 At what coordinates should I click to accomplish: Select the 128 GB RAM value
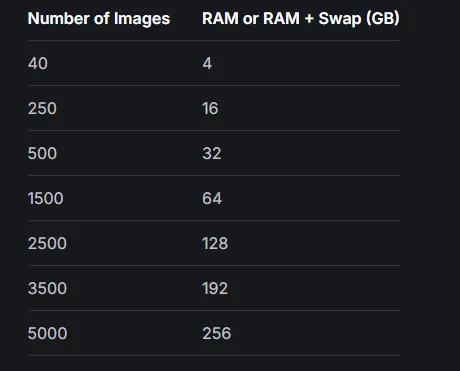215,243
